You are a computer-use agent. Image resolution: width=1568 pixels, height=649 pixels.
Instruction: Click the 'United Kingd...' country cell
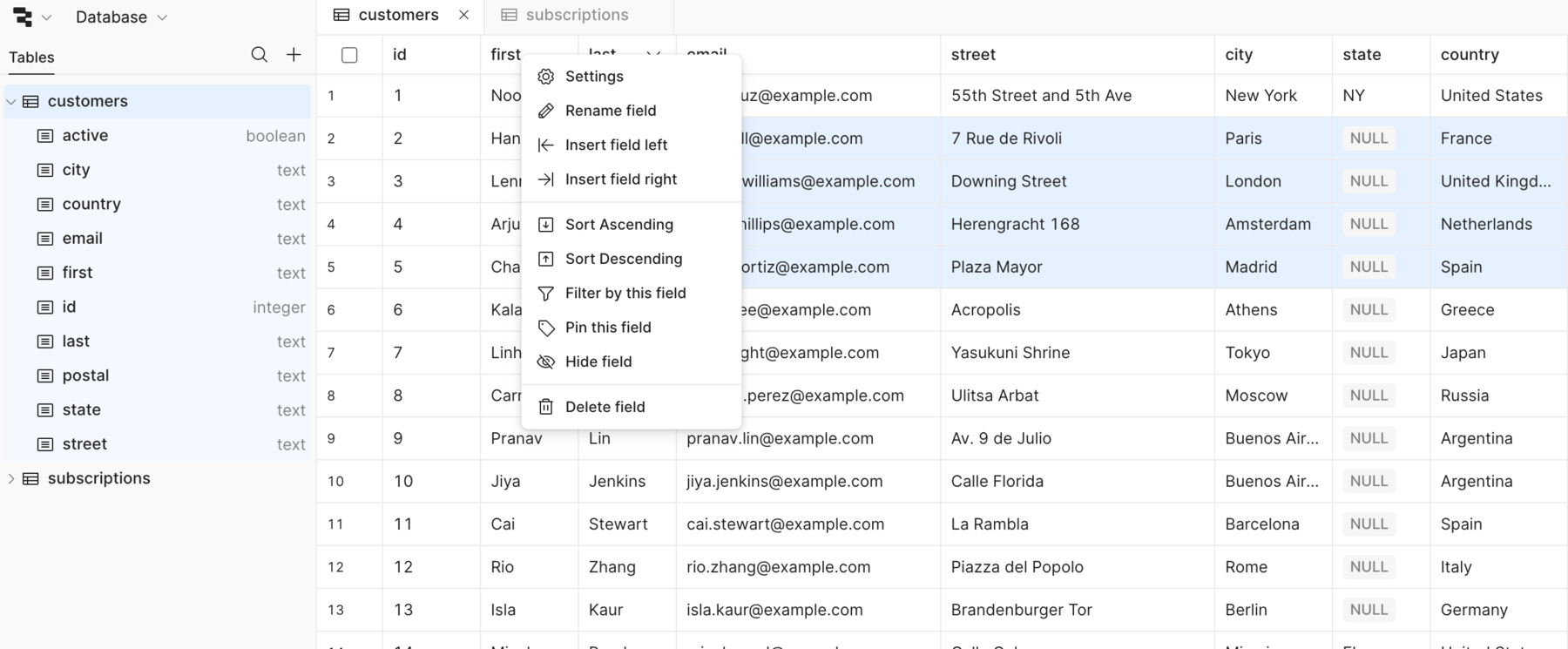(1498, 181)
